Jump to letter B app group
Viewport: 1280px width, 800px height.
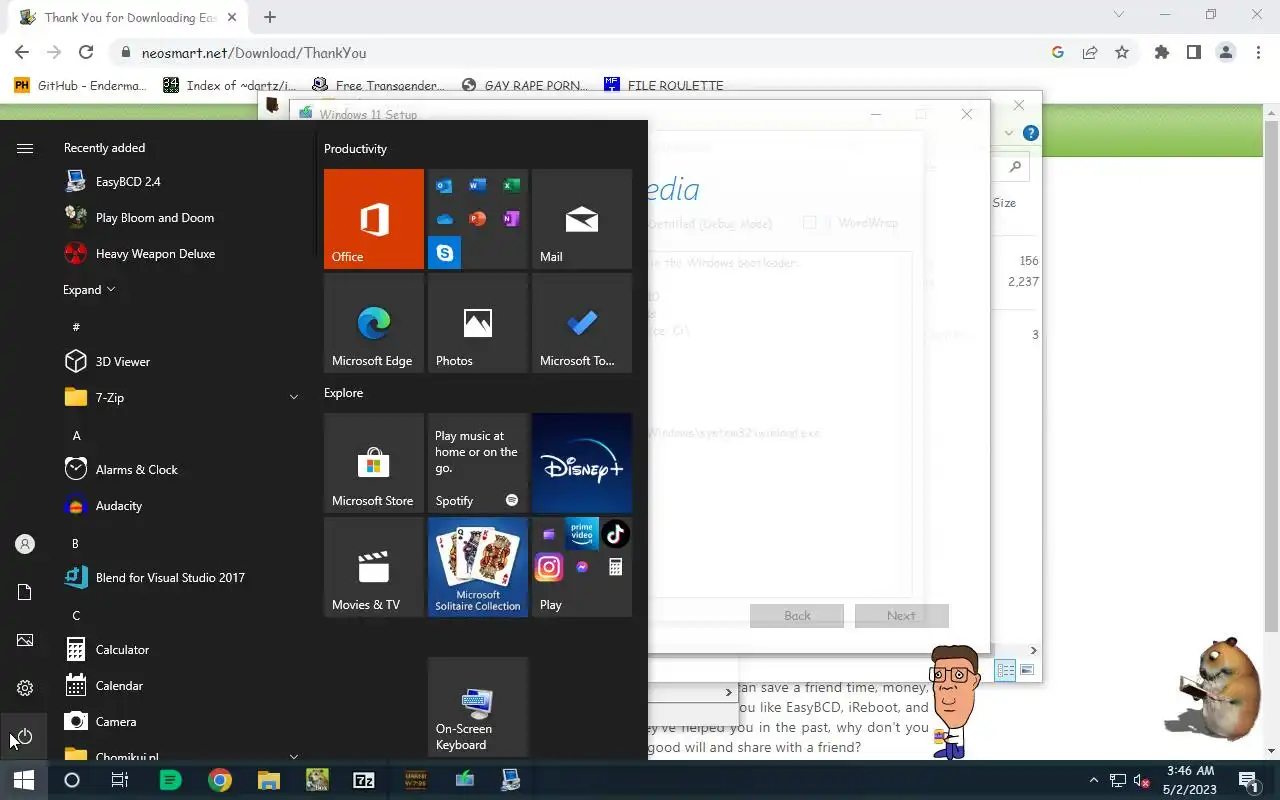coord(75,543)
